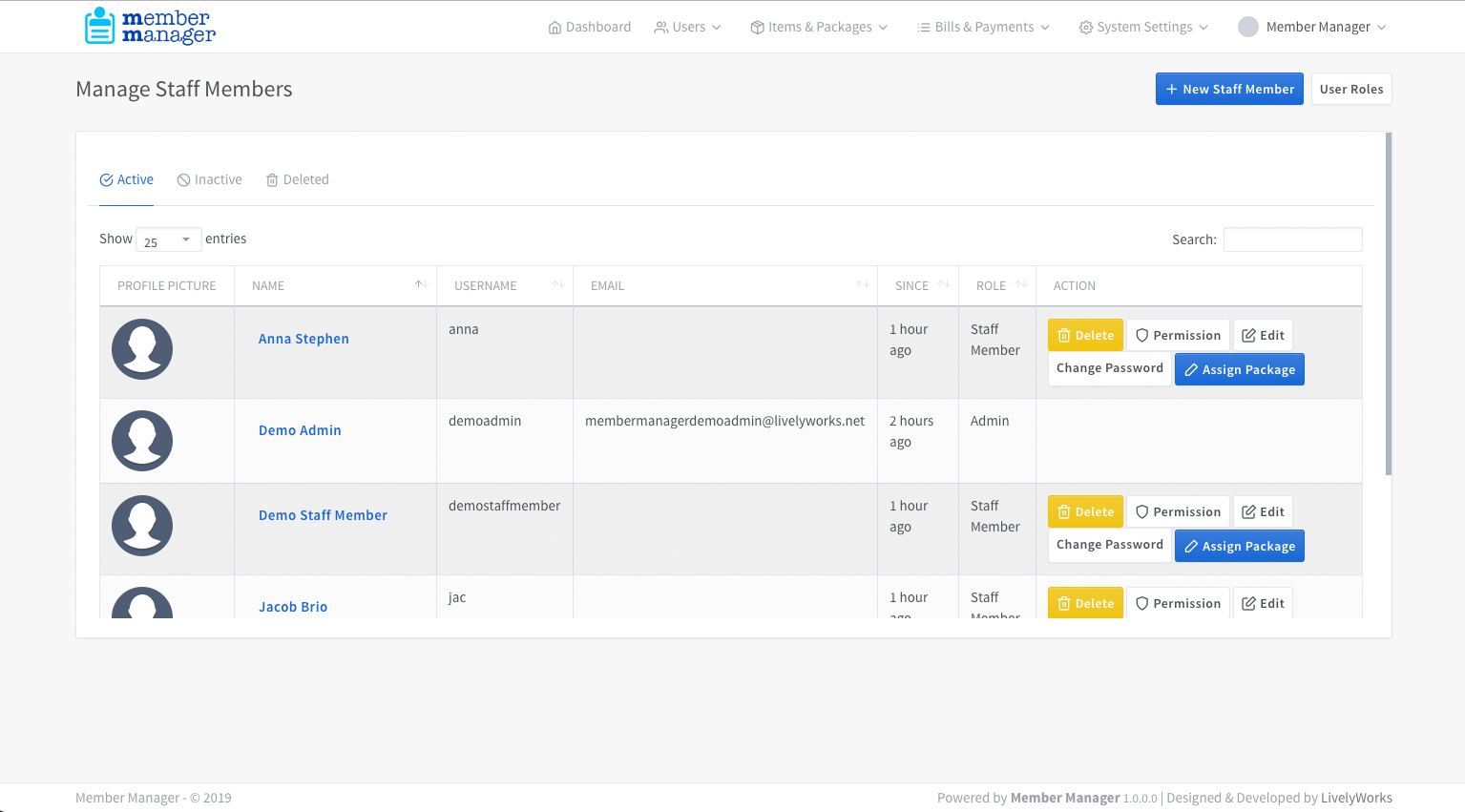Sort table by Email column arrow
1465x812 pixels.
(862, 285)
